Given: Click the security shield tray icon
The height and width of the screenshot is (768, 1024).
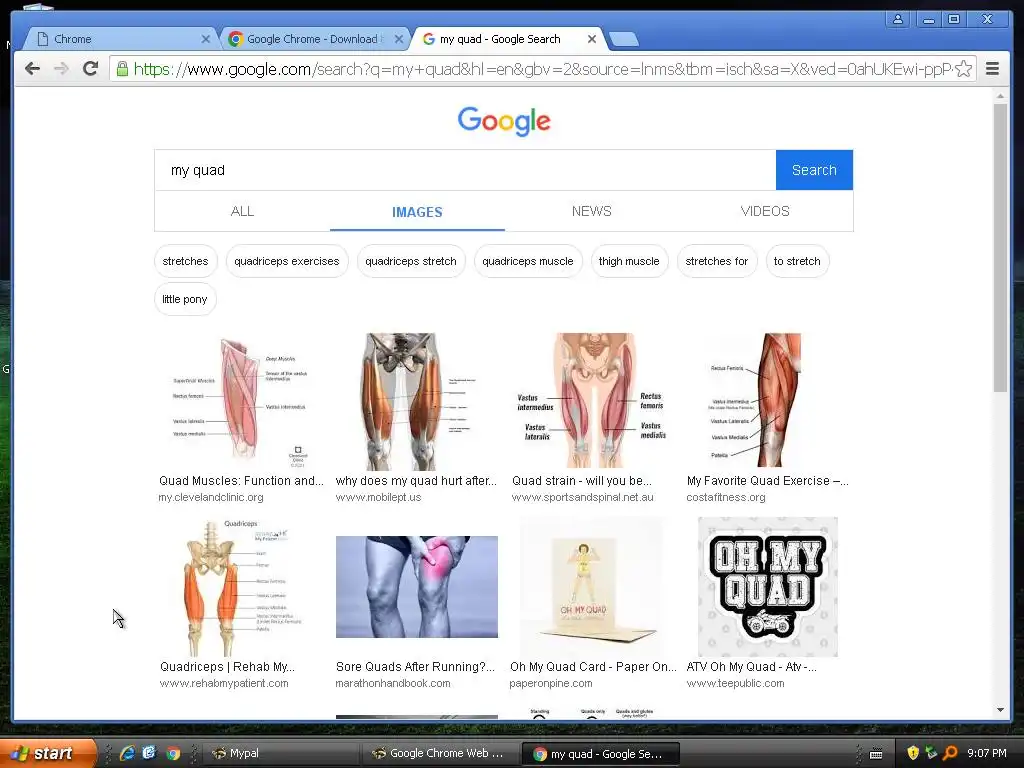Looking at the screenshot, I should point(912,753).
